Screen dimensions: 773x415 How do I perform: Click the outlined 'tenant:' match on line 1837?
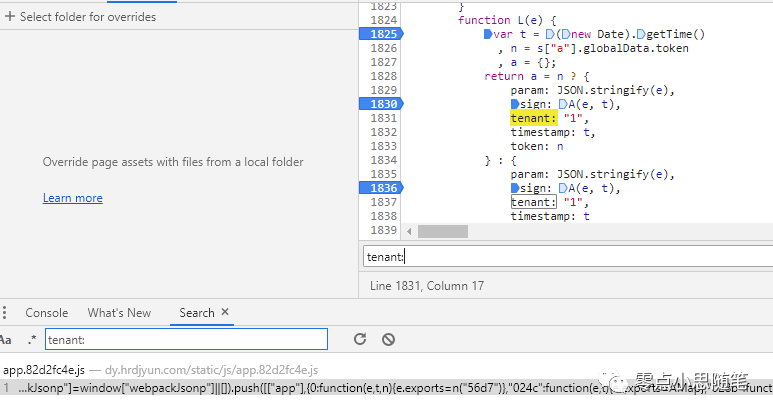point(533,202)
